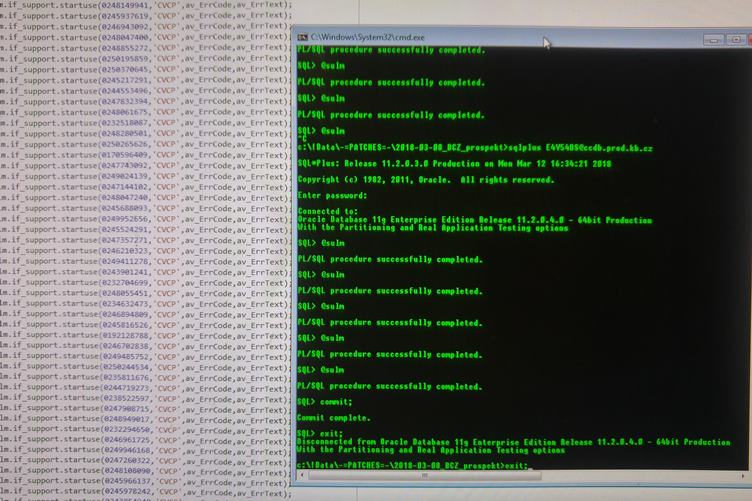Viewport: 752px width, 501px height.
Task: Click the final prompt ending with 'prospekt>exit;'
Action: (412, 466)
